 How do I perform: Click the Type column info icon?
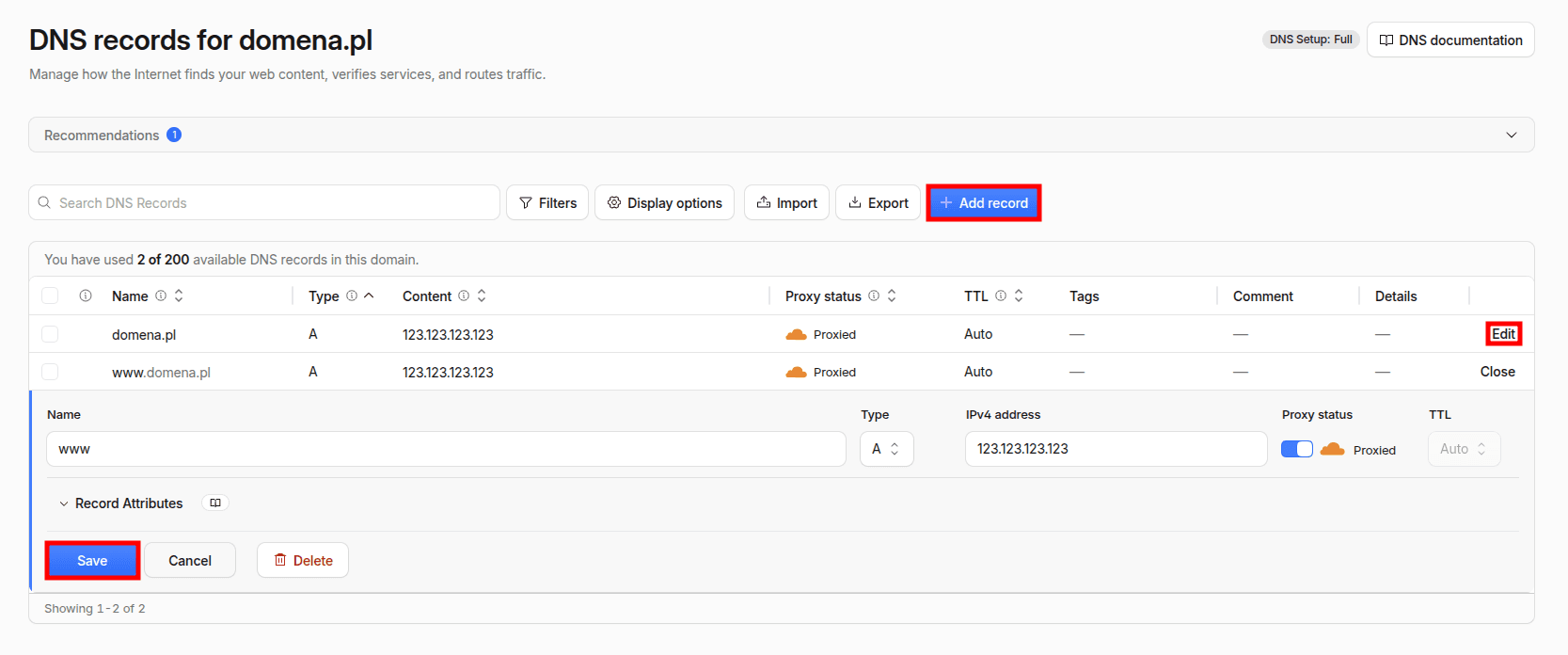click(352, 296)
